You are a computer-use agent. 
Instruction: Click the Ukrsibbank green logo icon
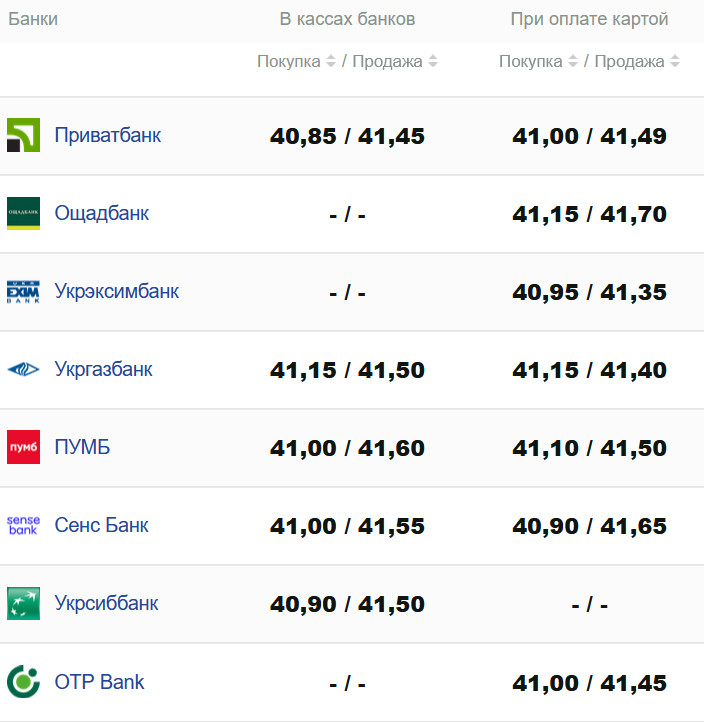click(23, 603)
